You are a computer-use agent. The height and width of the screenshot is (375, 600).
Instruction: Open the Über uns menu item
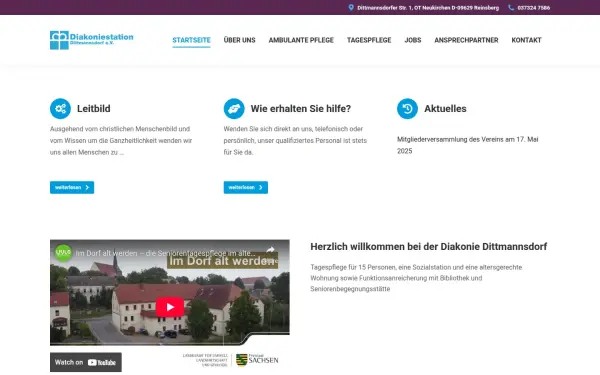(x=240, y=40)
